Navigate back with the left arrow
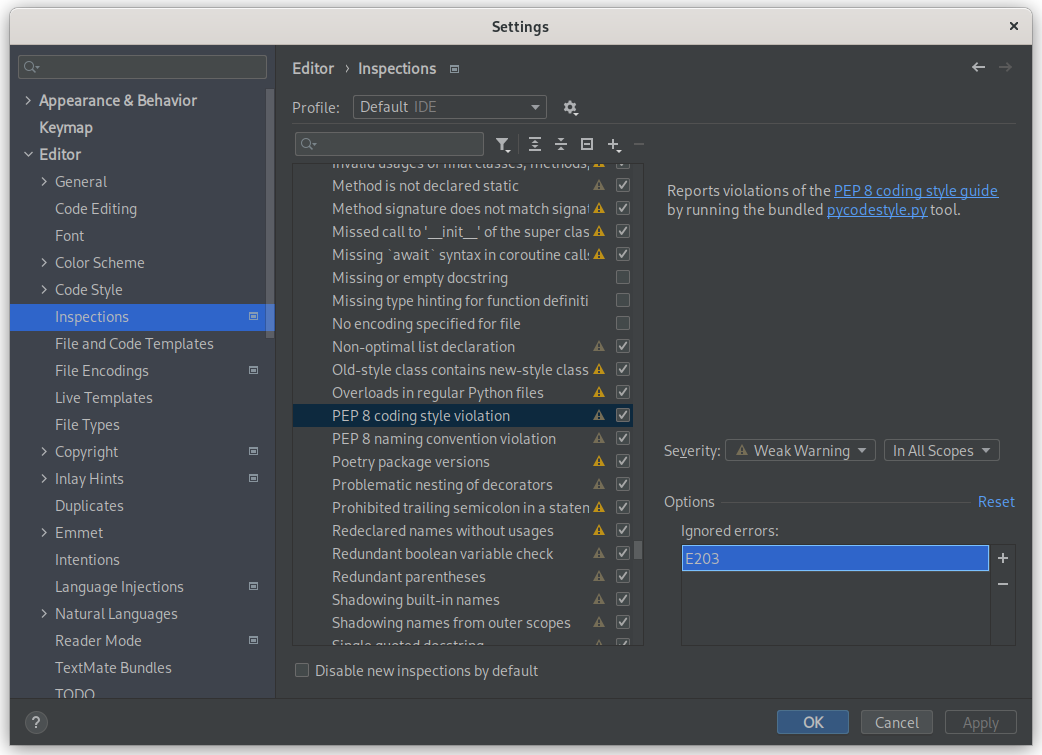 tap(978, 67)
